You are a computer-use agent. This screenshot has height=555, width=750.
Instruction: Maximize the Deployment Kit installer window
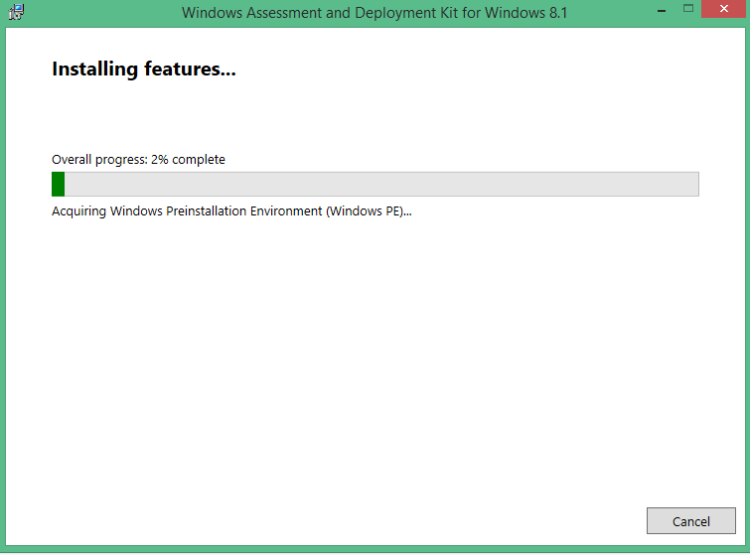click(688, 10)
